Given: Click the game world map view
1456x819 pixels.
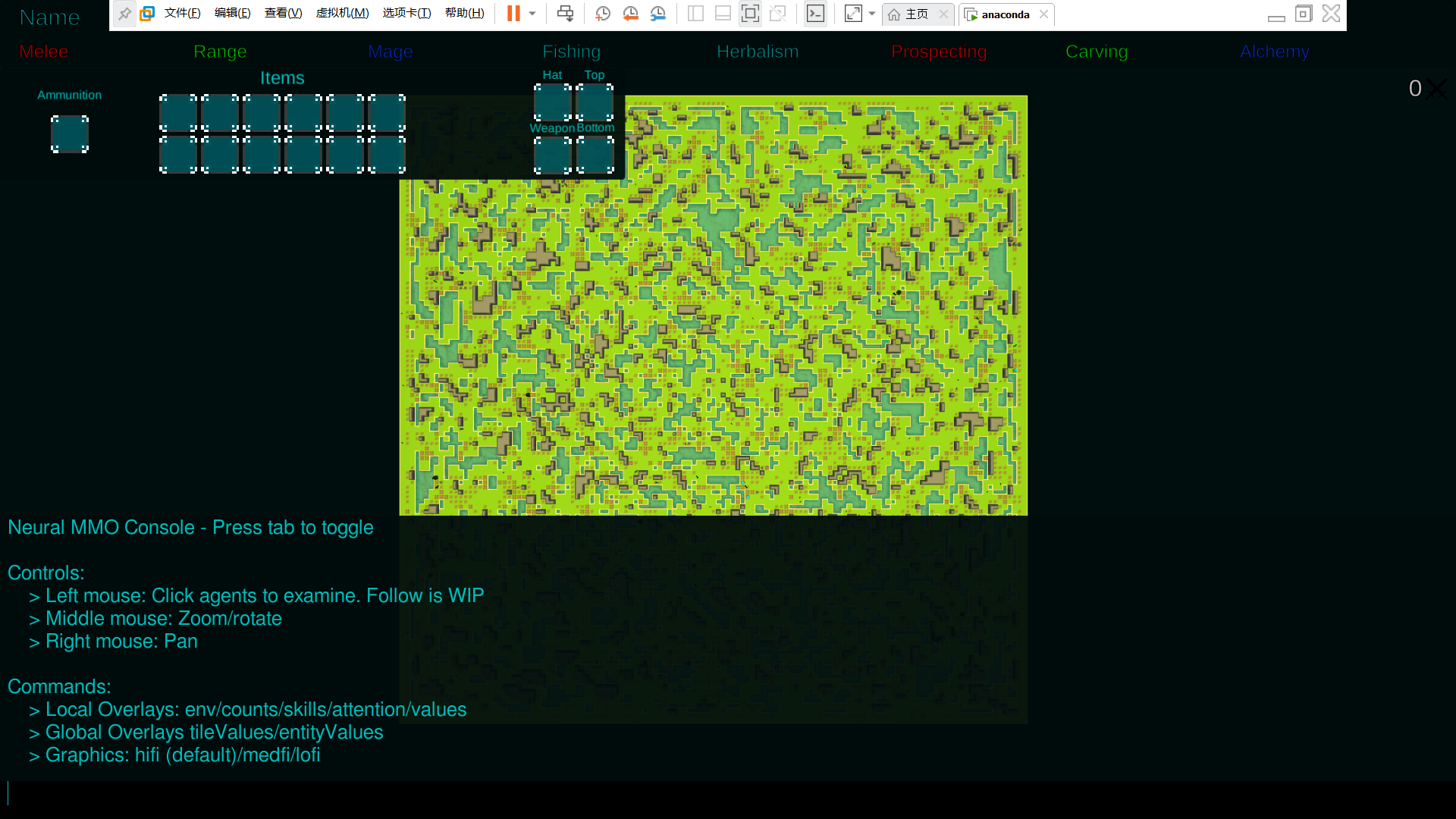Looking at the screenshot, I should [x=714, y=306].
